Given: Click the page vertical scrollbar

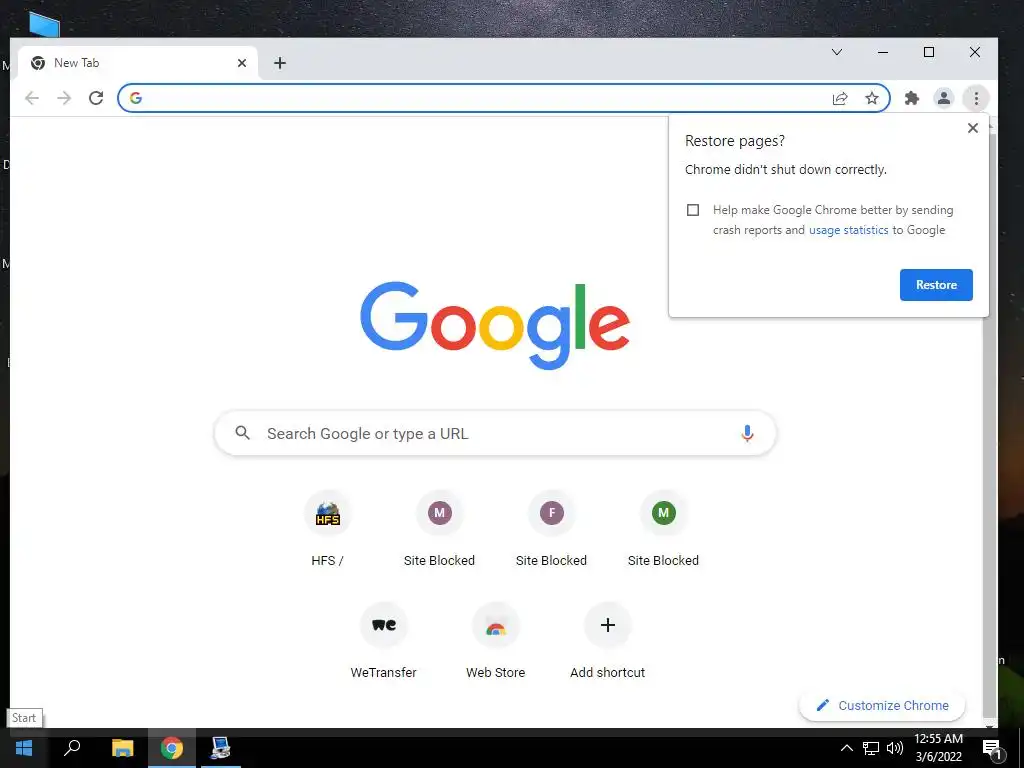Looking at the screenshot, I should click(x=991, y=424).
